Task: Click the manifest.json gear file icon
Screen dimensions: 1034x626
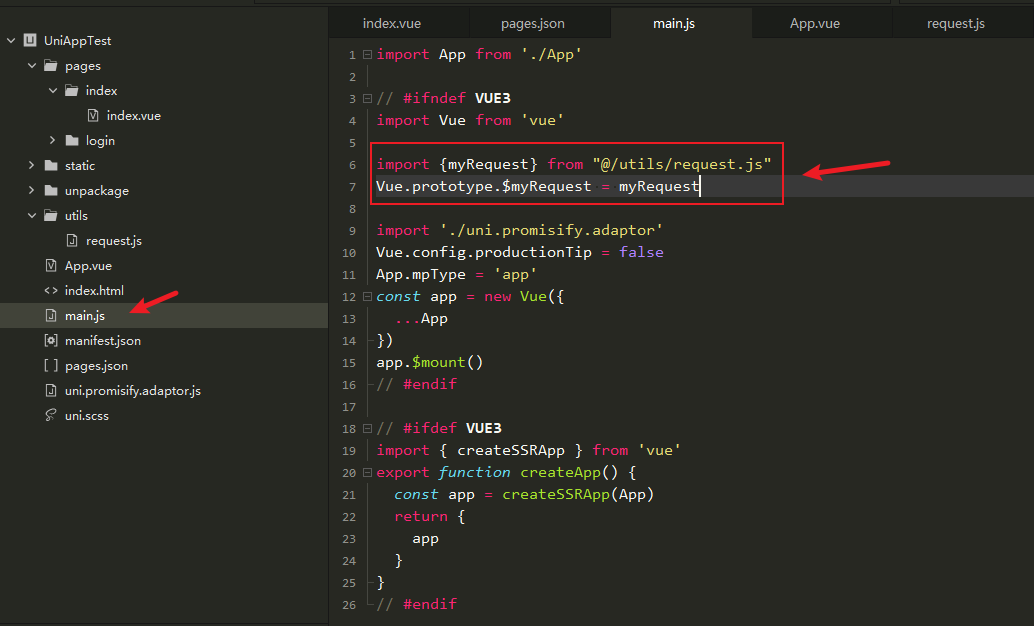Action: coord(51,340)
